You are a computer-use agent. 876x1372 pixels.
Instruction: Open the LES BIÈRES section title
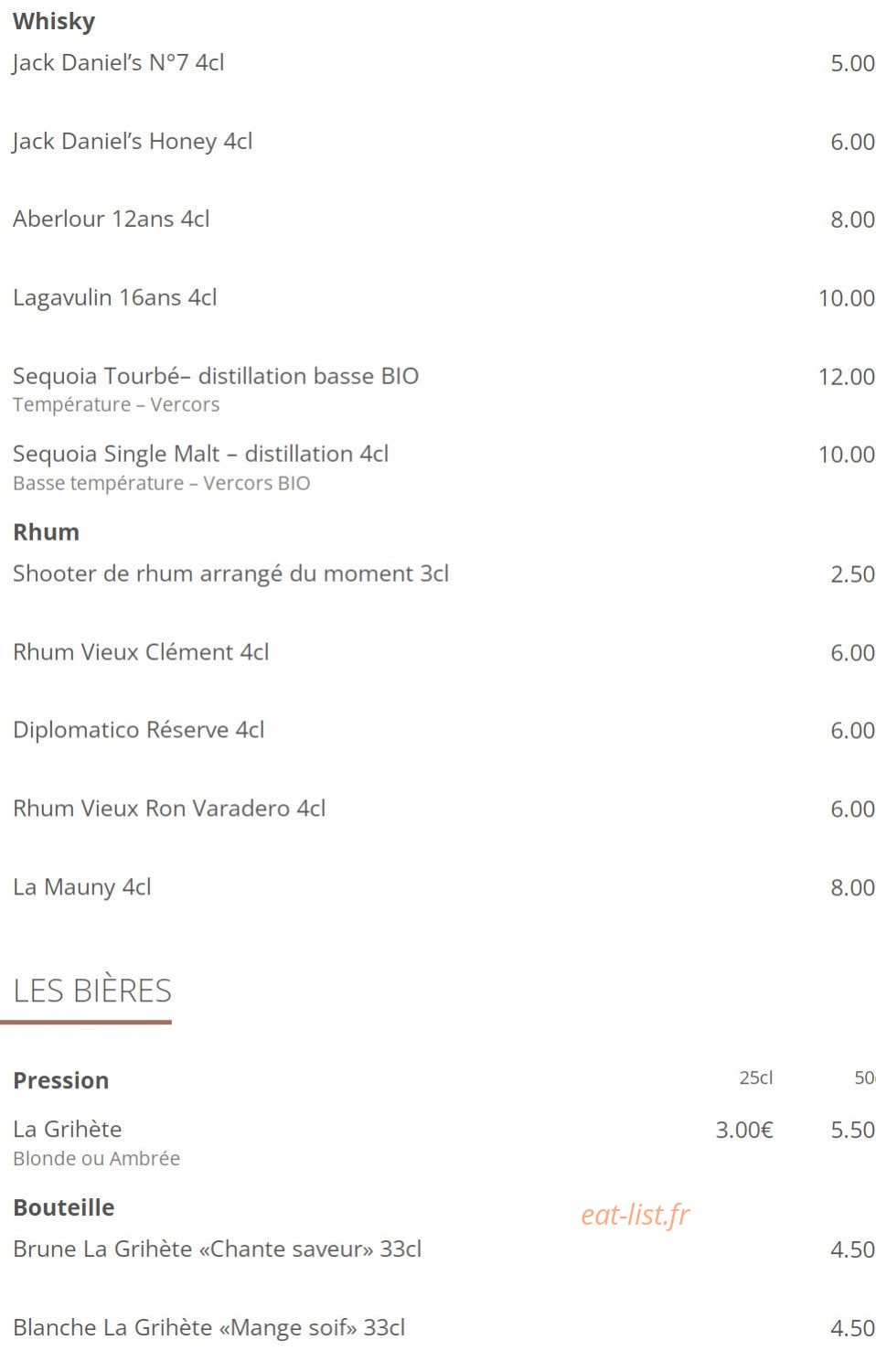(92, 991)
